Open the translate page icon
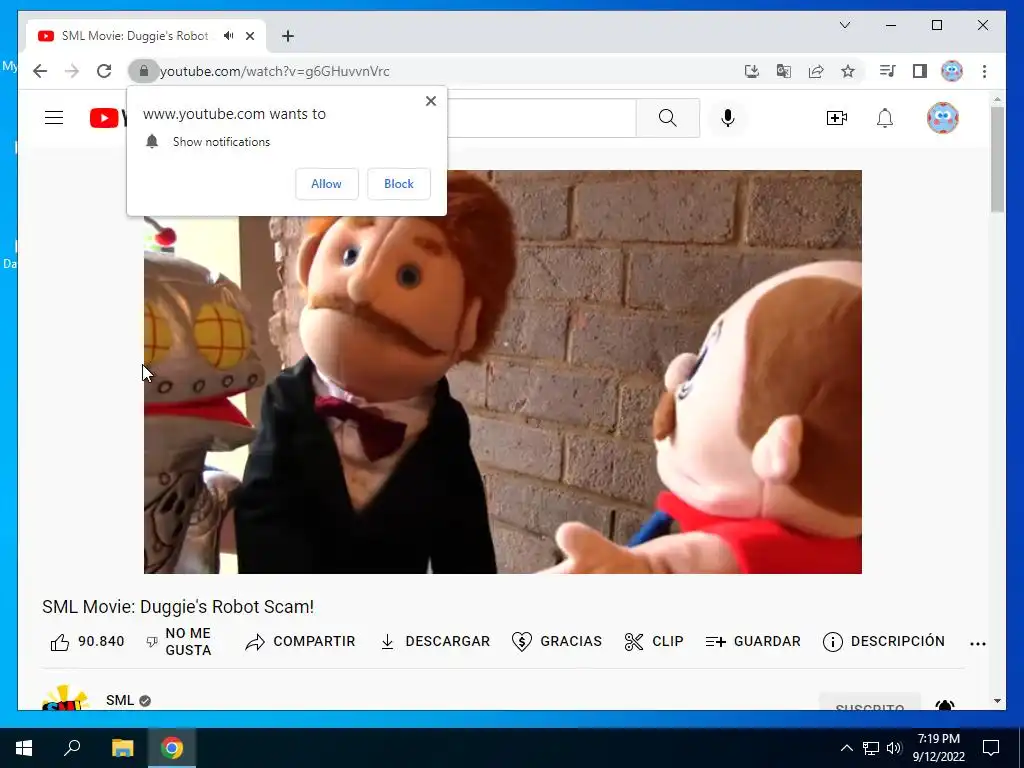 (784, 71)
